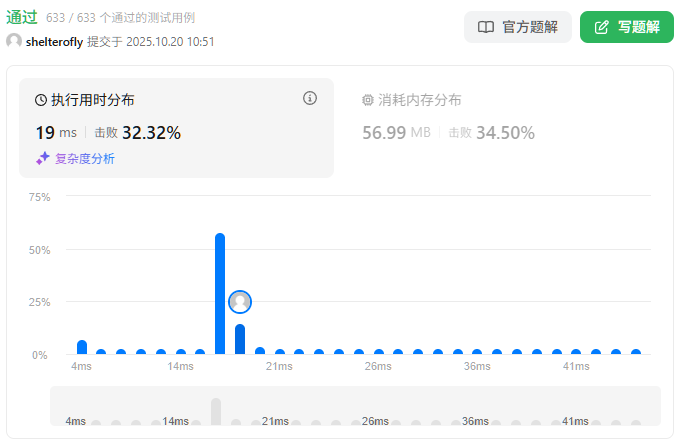The width and height of the screenshot is (681, 443).
Task: Click the shelterofly profile avatar
Action: click(x=14, y=41)
